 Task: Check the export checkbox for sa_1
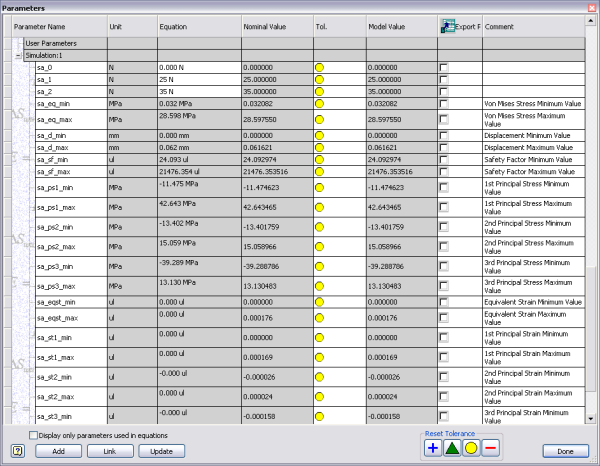click(444, 78)
